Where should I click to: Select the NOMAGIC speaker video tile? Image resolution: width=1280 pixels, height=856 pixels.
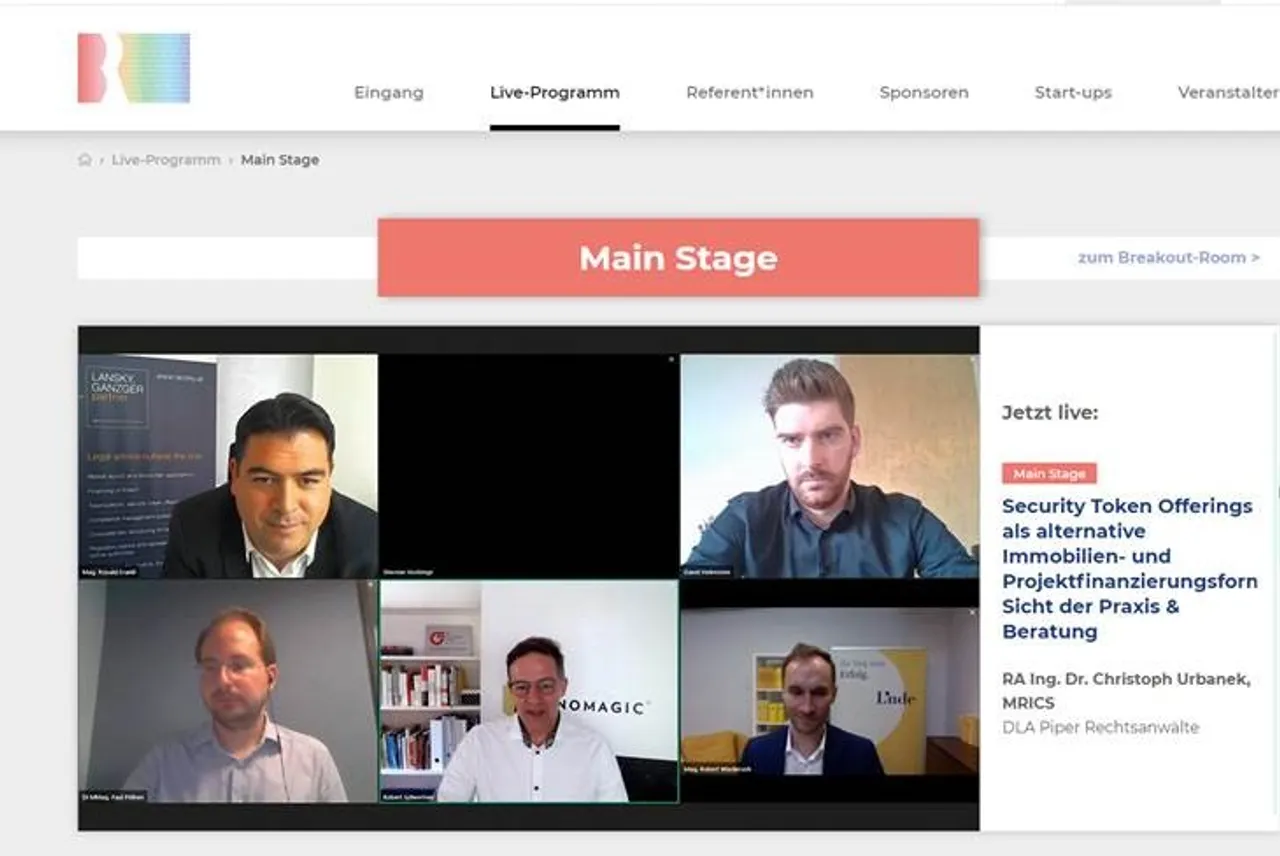tap(529, 692)
